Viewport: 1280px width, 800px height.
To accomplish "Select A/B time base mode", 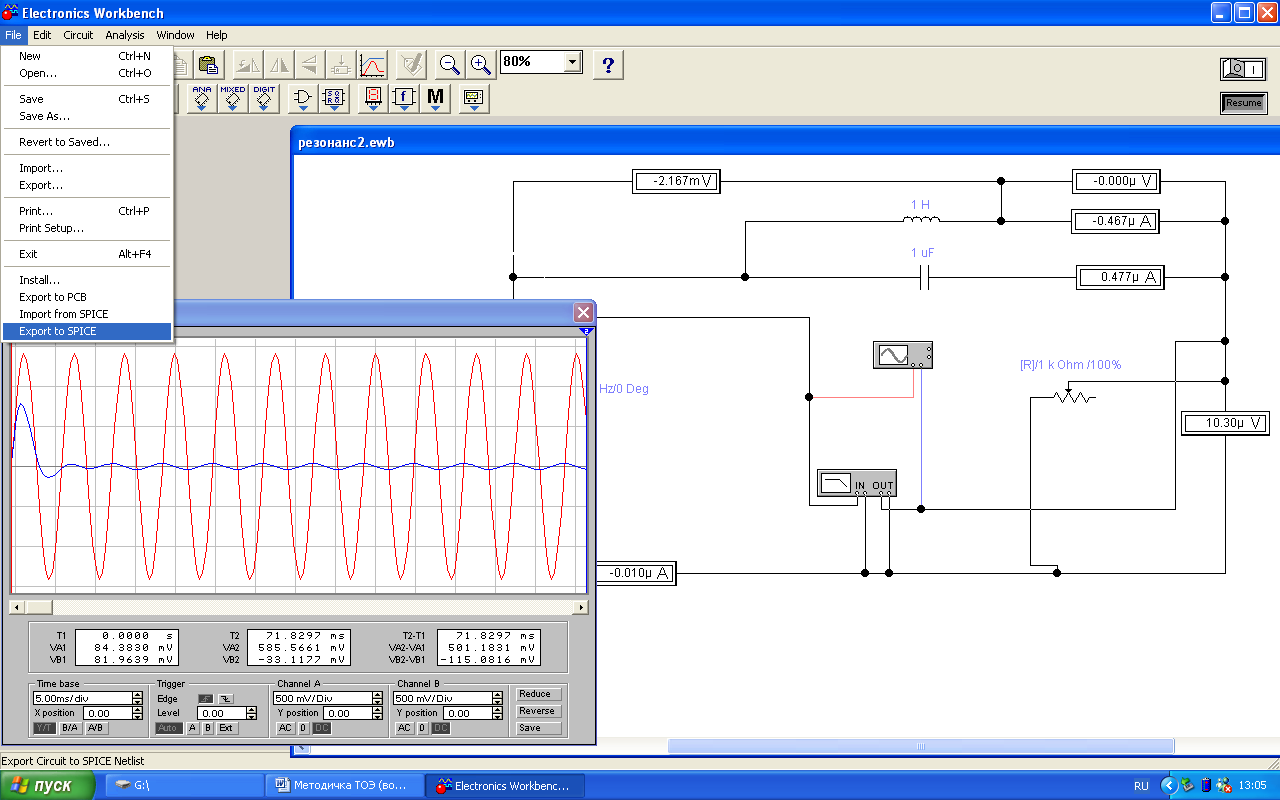I will click(x=96, y=728).
